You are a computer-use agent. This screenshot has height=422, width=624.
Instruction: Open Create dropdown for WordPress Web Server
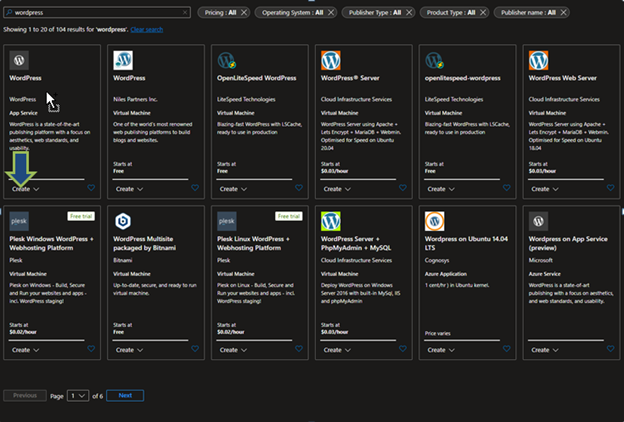coord(545,189)
